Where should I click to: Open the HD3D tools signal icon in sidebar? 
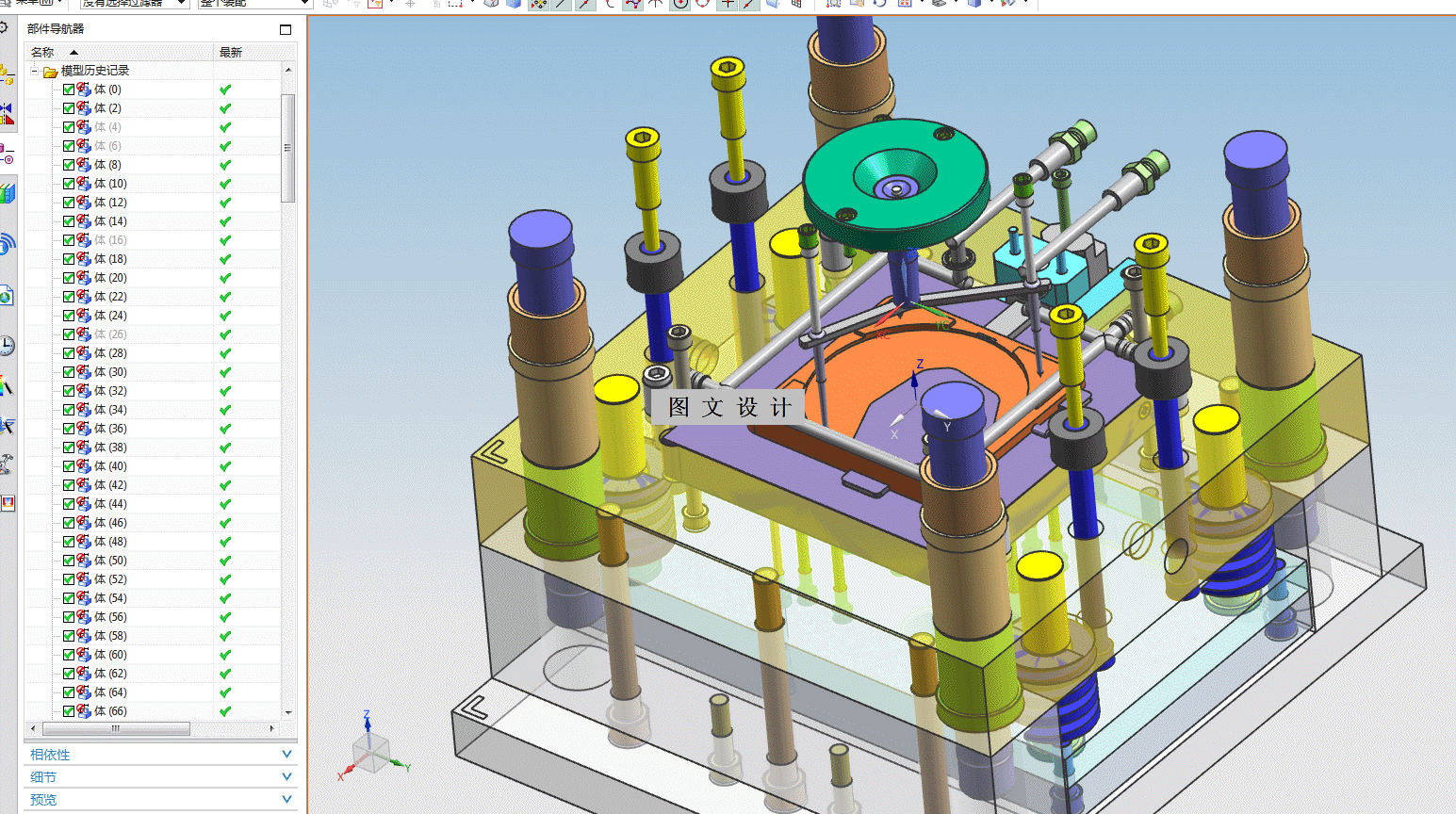(x=7, y=245)
